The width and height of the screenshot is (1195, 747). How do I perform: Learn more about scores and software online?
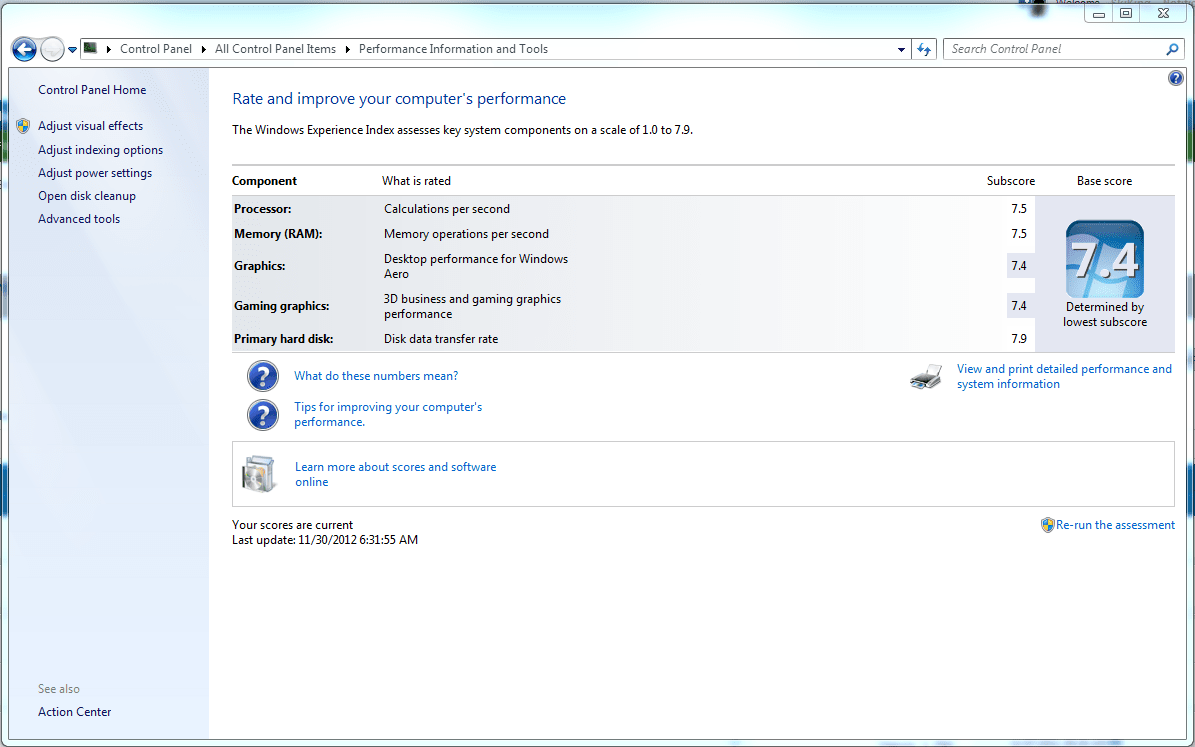coord(396,474)
